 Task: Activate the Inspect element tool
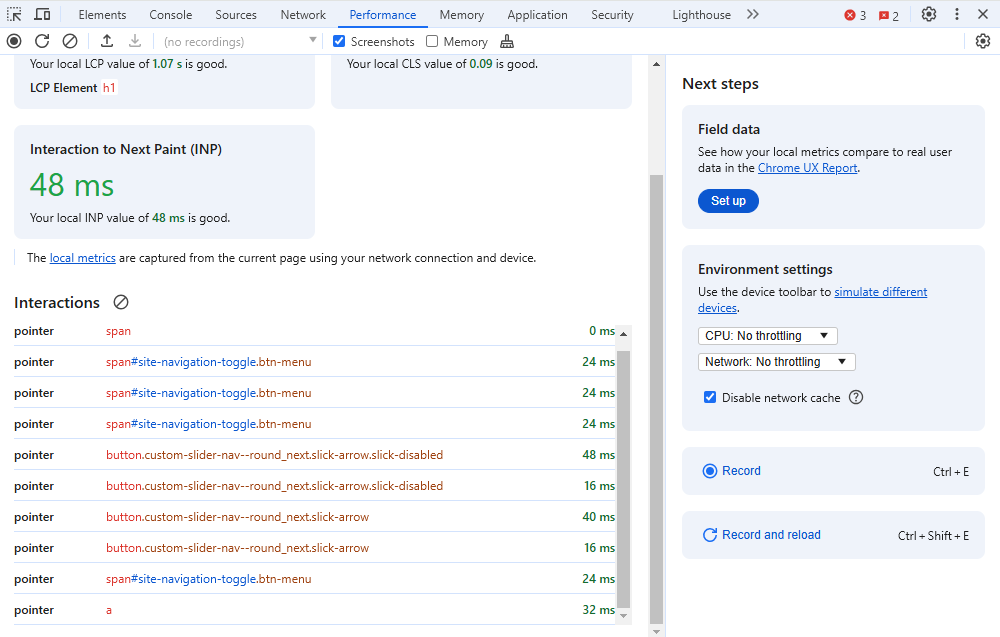point(14,14)
